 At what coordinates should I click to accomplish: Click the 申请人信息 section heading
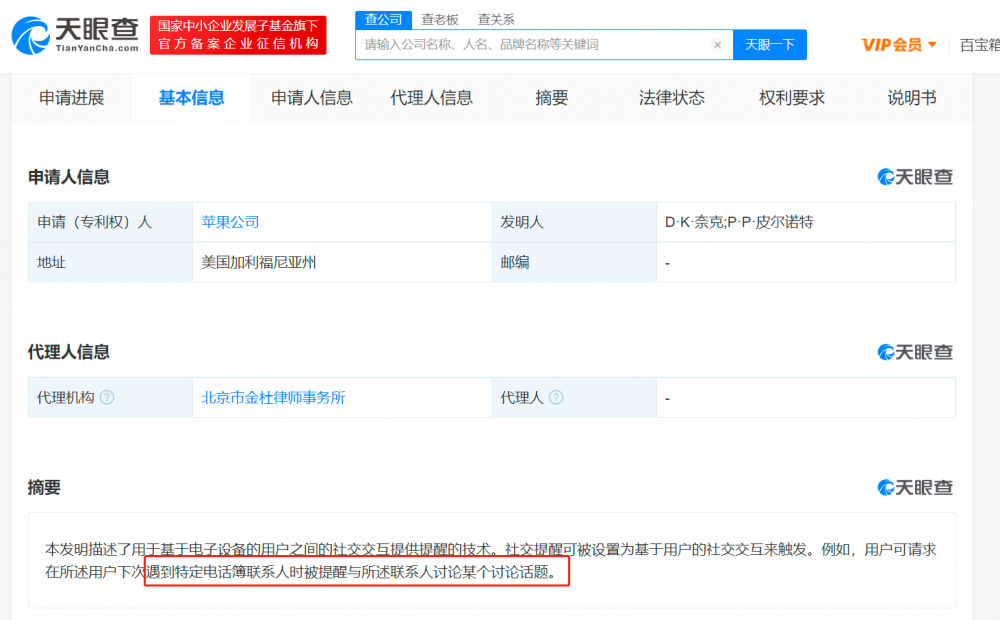coord(69,177)
